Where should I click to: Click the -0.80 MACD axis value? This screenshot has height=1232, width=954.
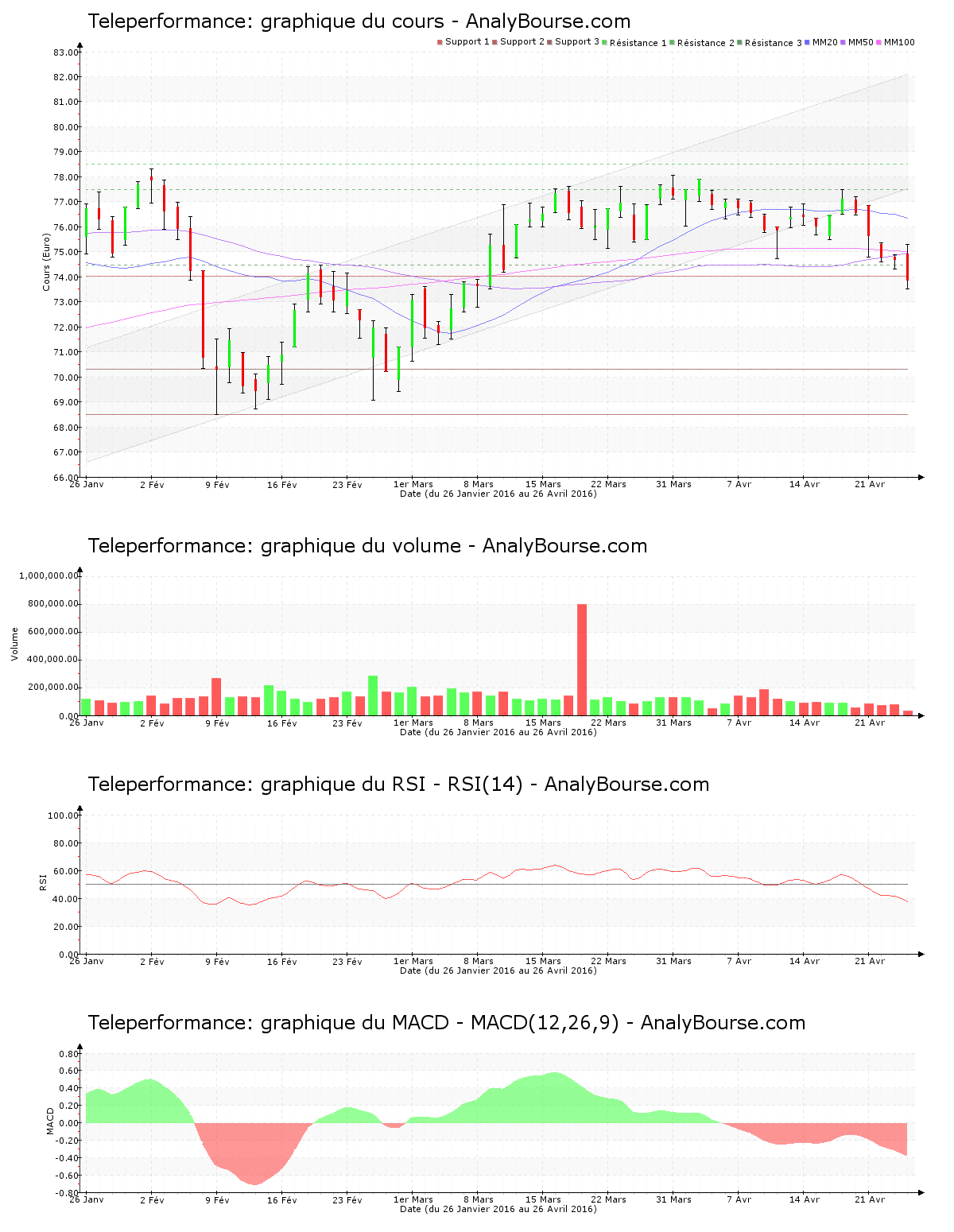tap(67, 1193)
